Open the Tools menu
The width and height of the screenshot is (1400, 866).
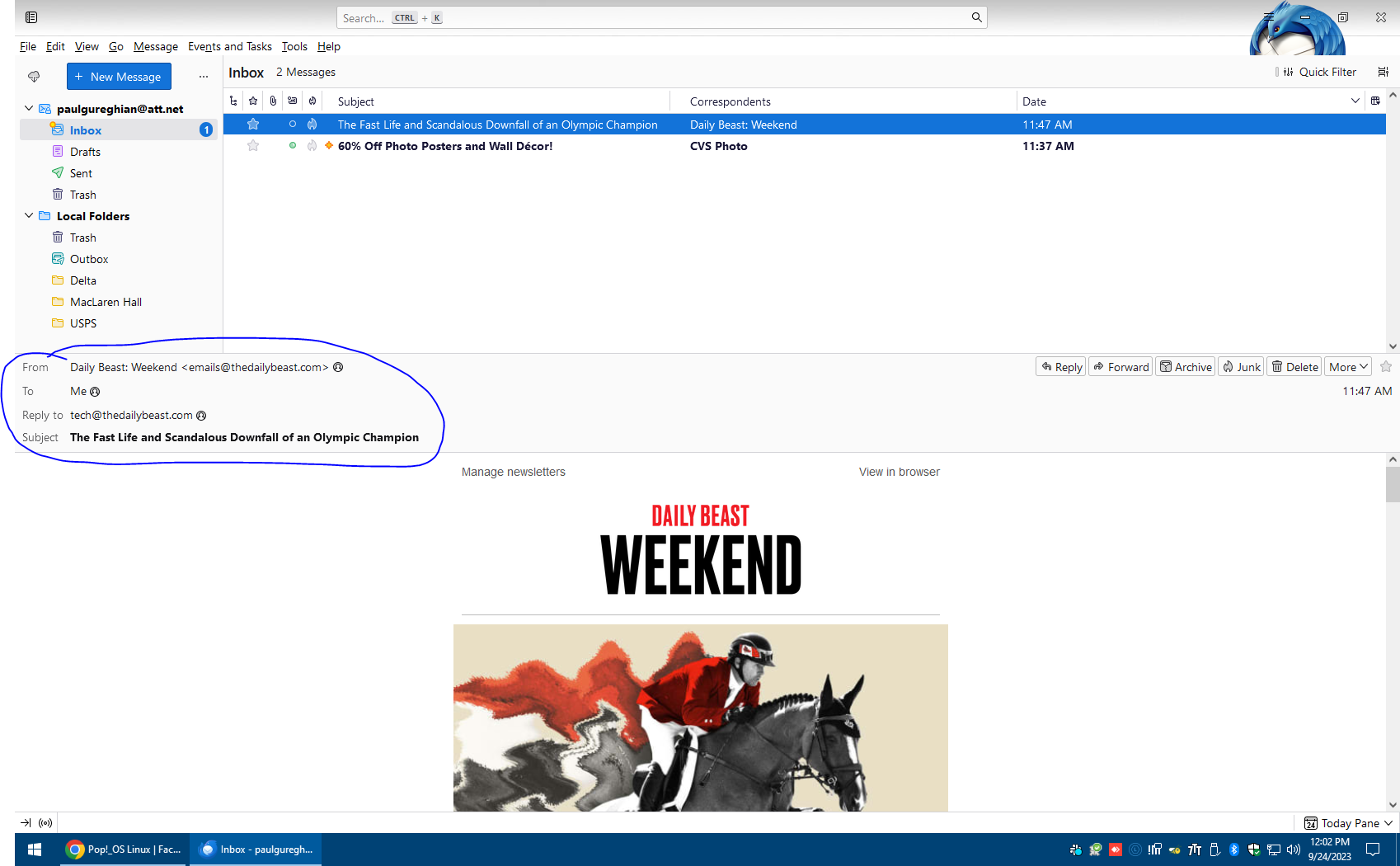click(x=294, y=46)
